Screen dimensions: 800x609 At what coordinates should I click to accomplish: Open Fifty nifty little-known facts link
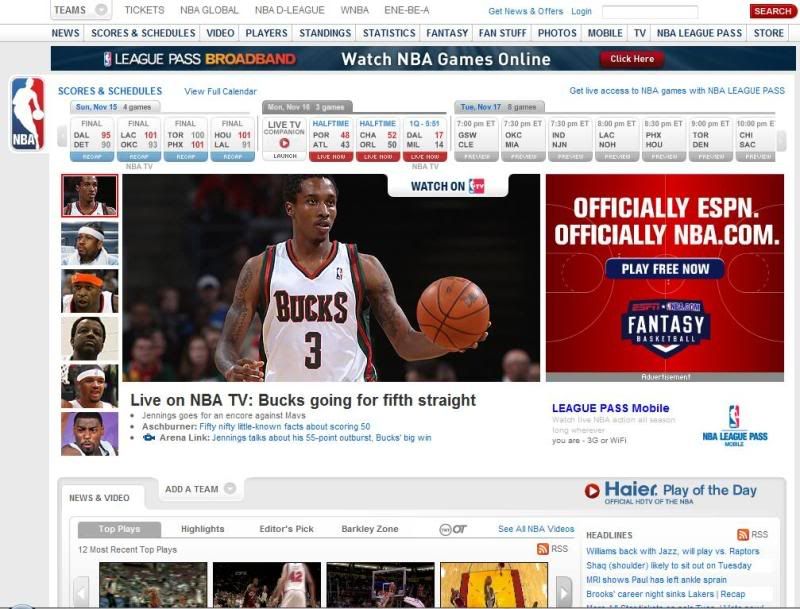pyautogui.click(x=285, y=426)
